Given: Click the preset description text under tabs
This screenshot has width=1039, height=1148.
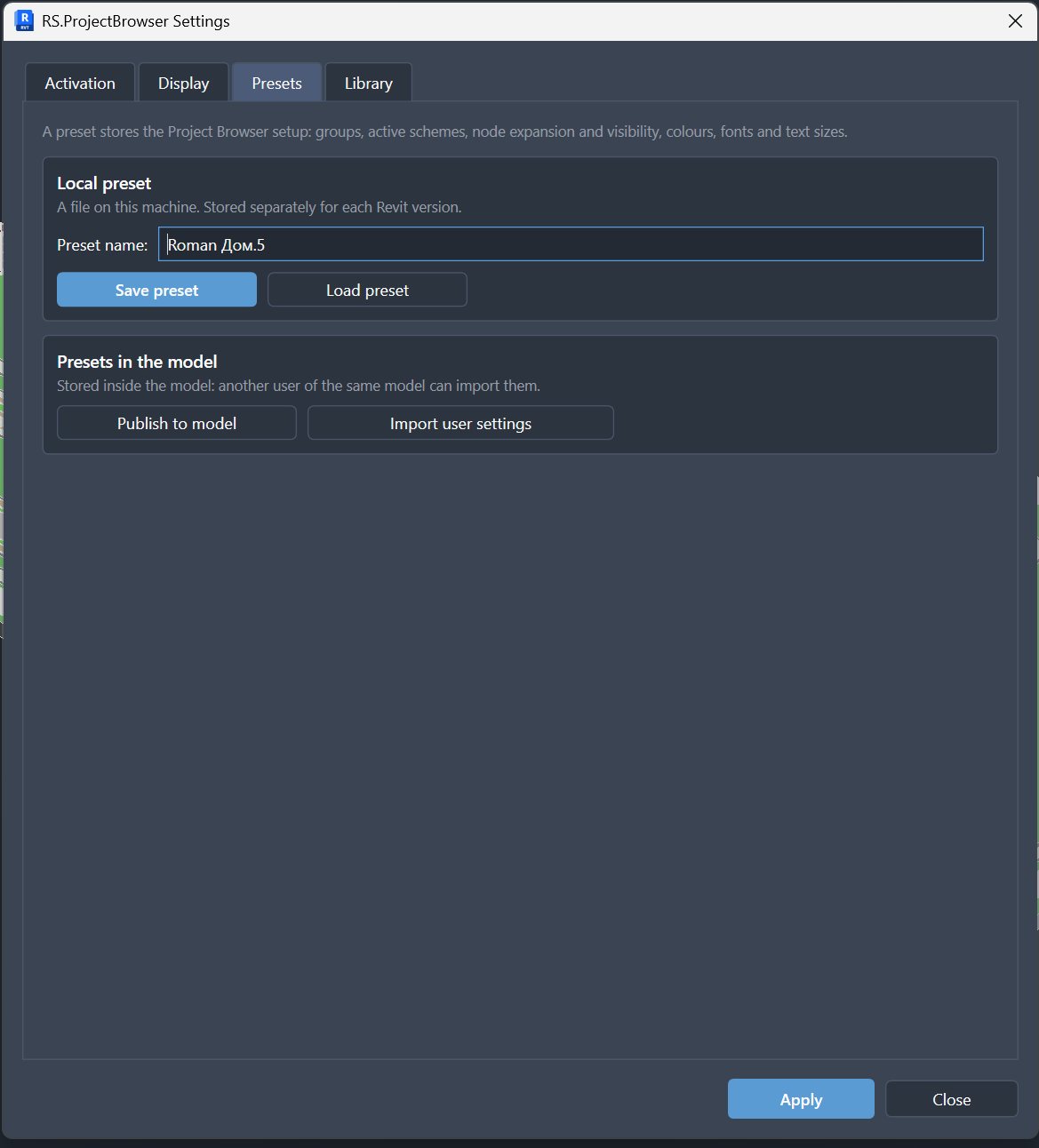Looking at the screenshot, I should point(445,132).
